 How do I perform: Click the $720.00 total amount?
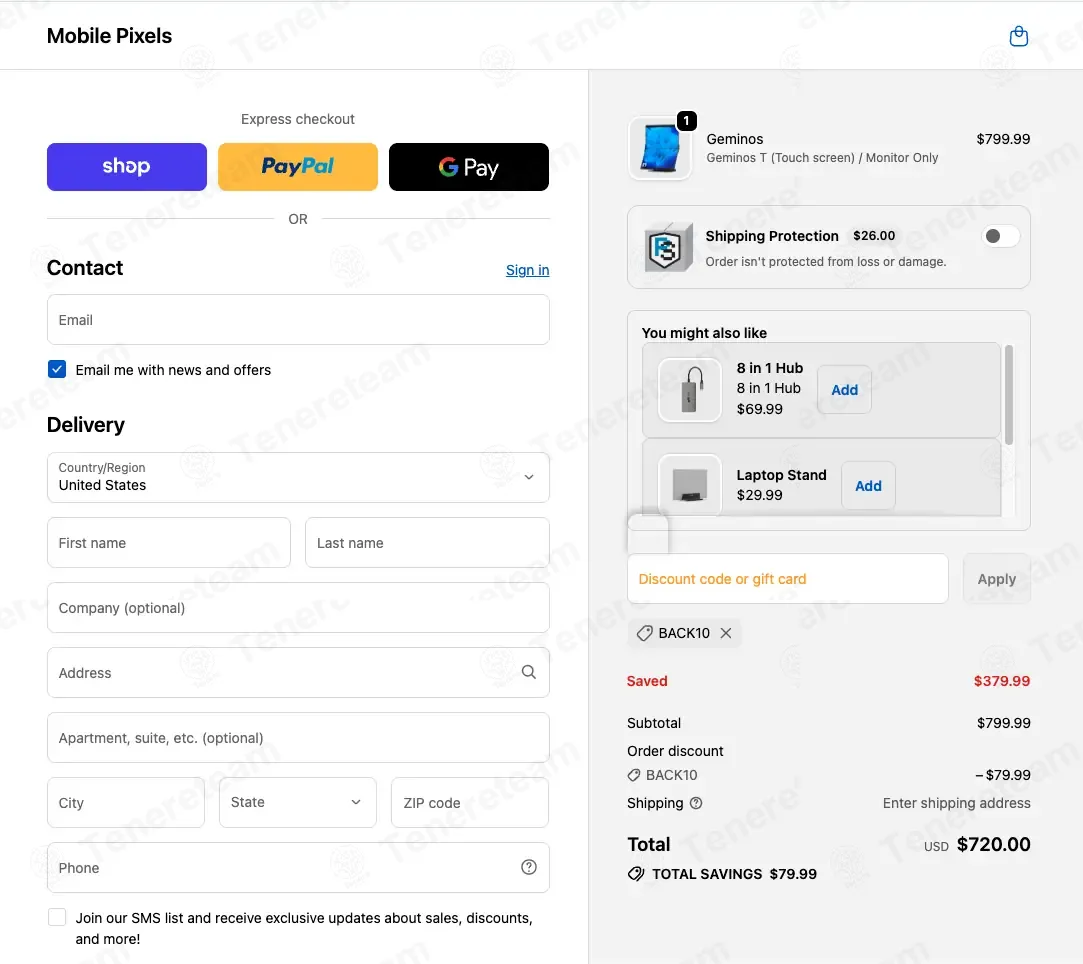tap(993, 845)
